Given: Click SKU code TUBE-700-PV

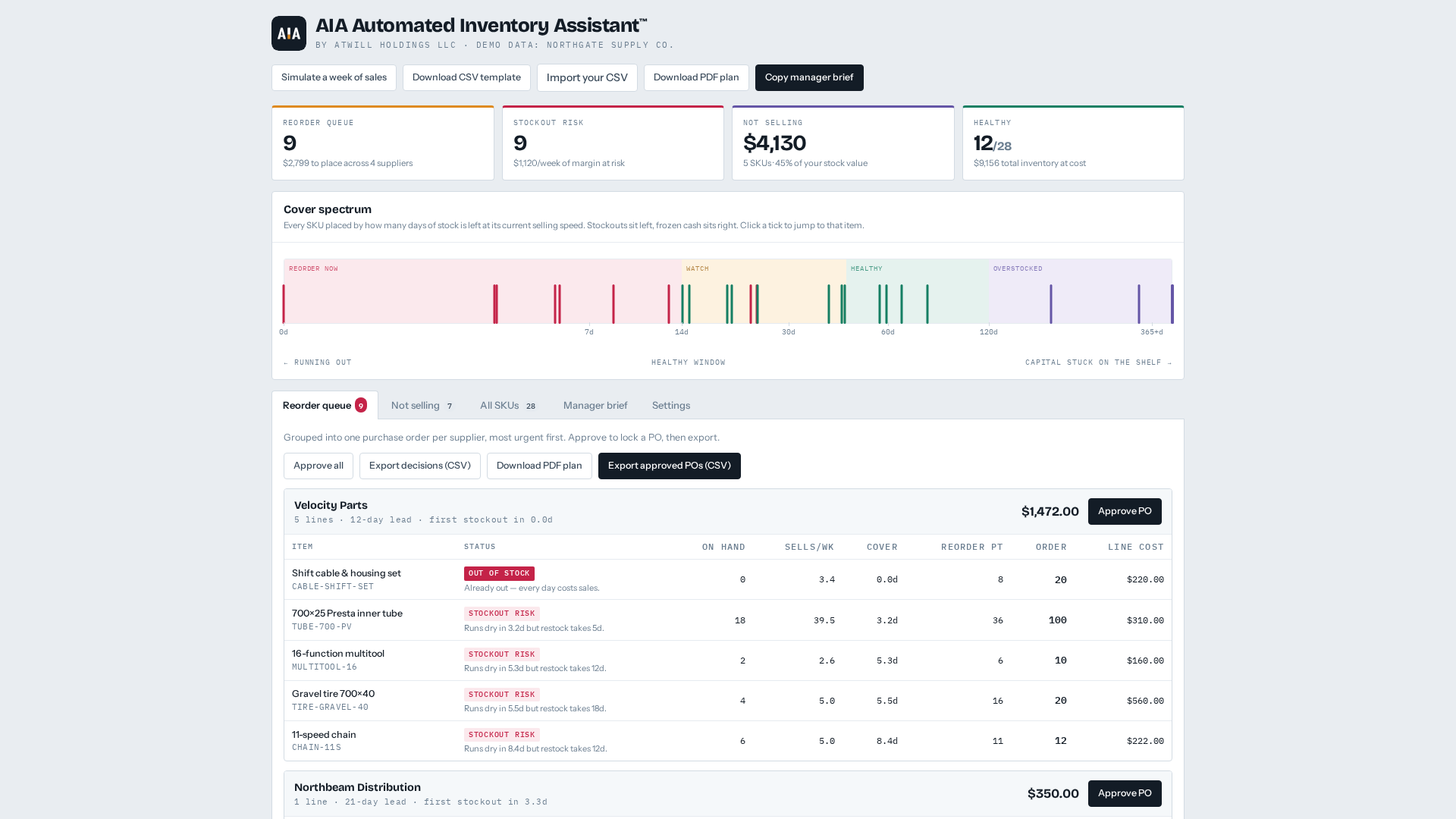Looking at the screenshot, I should pyautogui.click(x=322, y=627).
